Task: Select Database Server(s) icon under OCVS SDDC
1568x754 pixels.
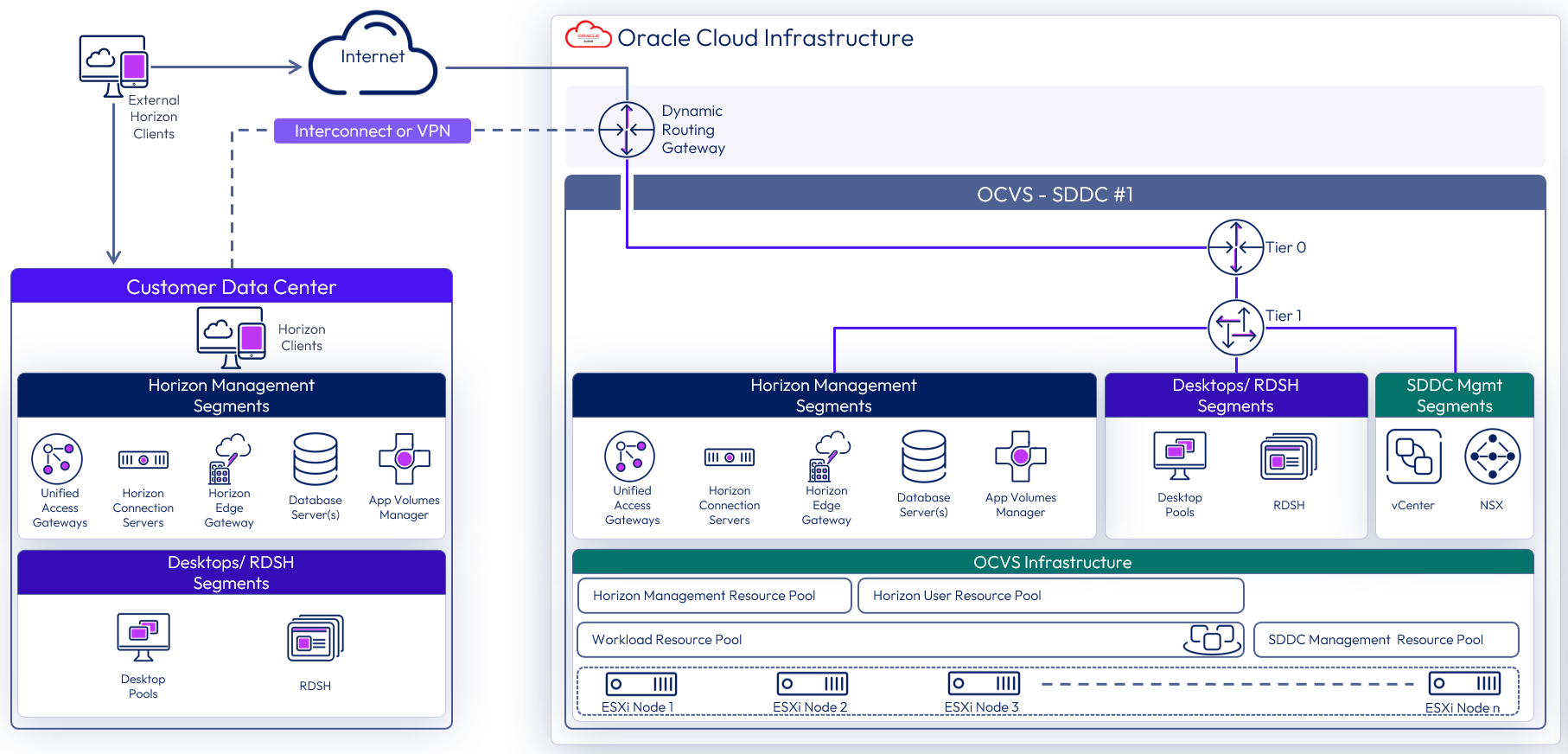Action: [923, 457]
